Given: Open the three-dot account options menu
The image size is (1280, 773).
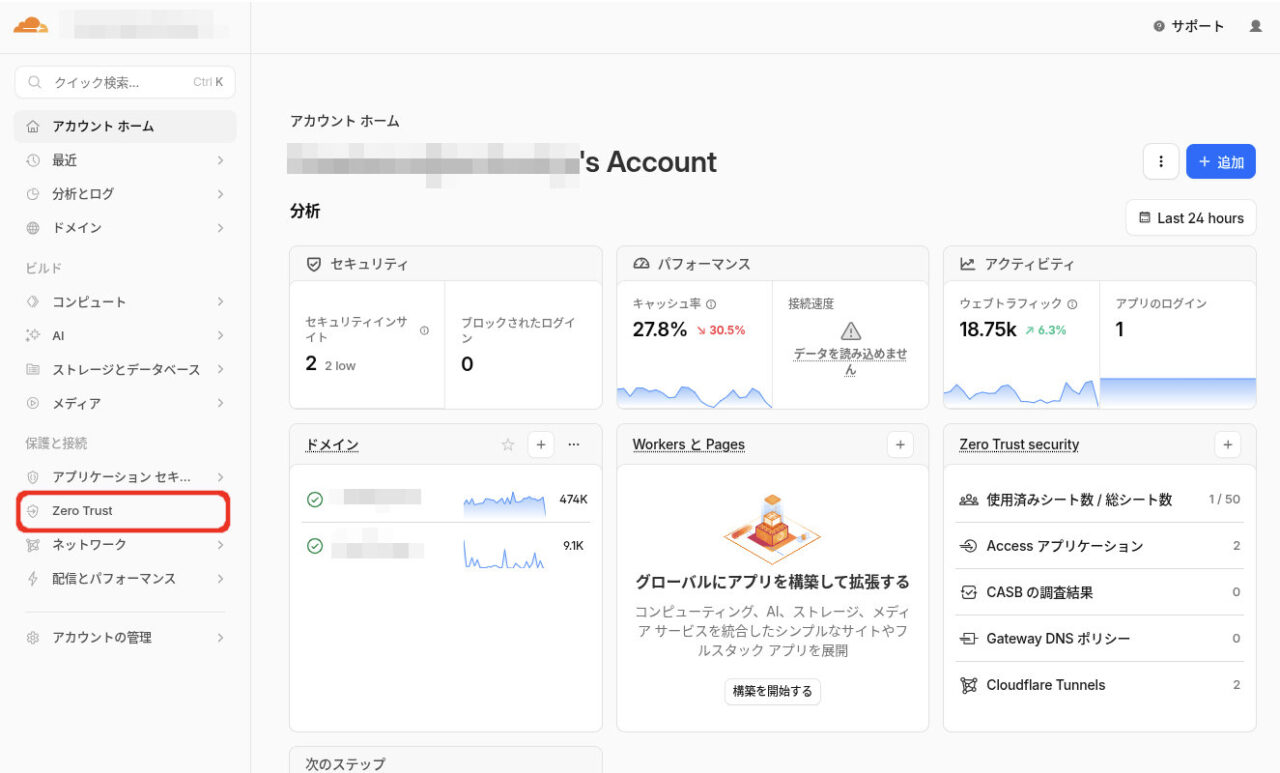Looking at the screenshot, I should [x=1160, y=161].
